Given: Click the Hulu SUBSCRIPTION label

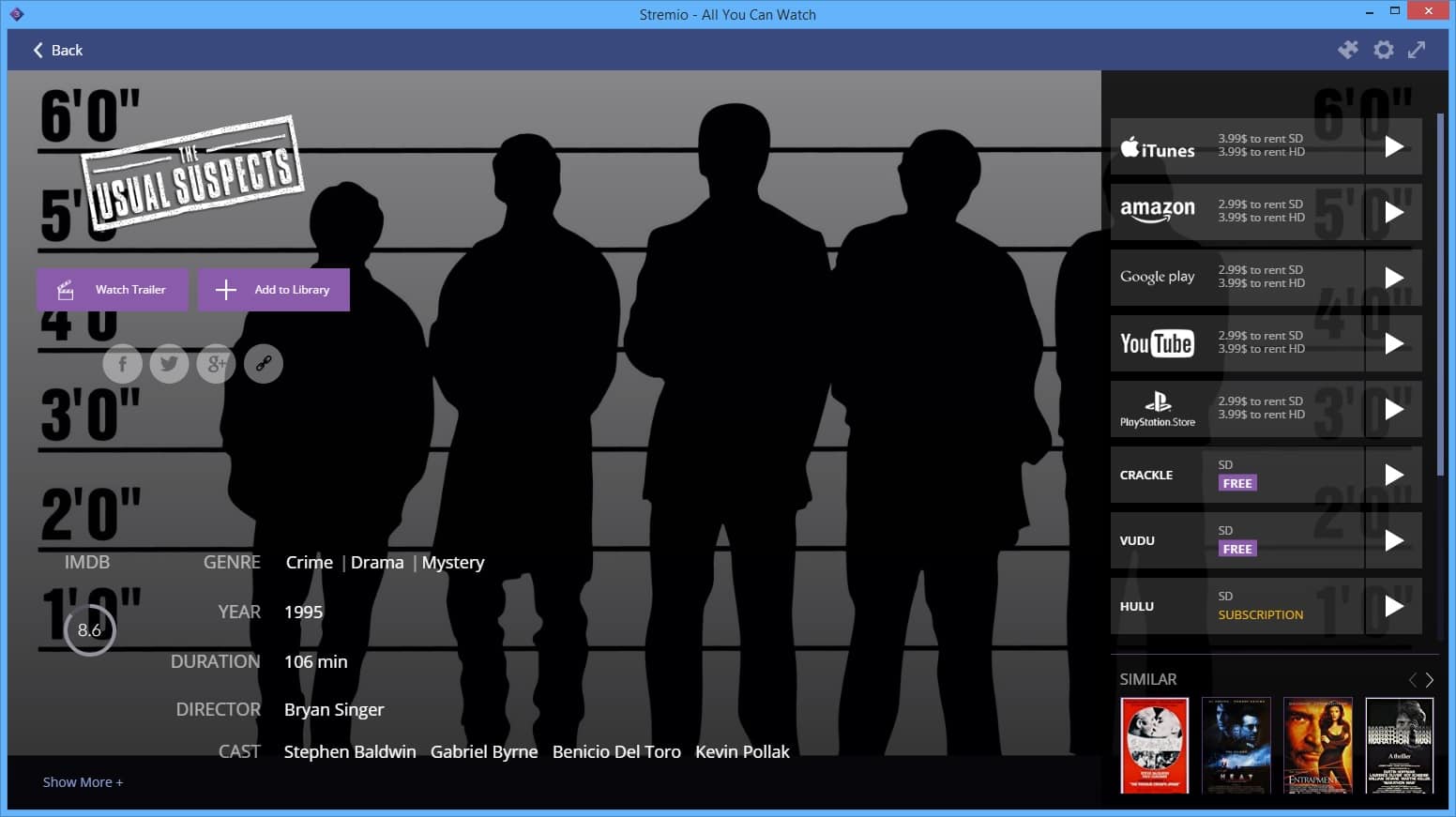Looking at the screenshot, I should coord(1261,615).
